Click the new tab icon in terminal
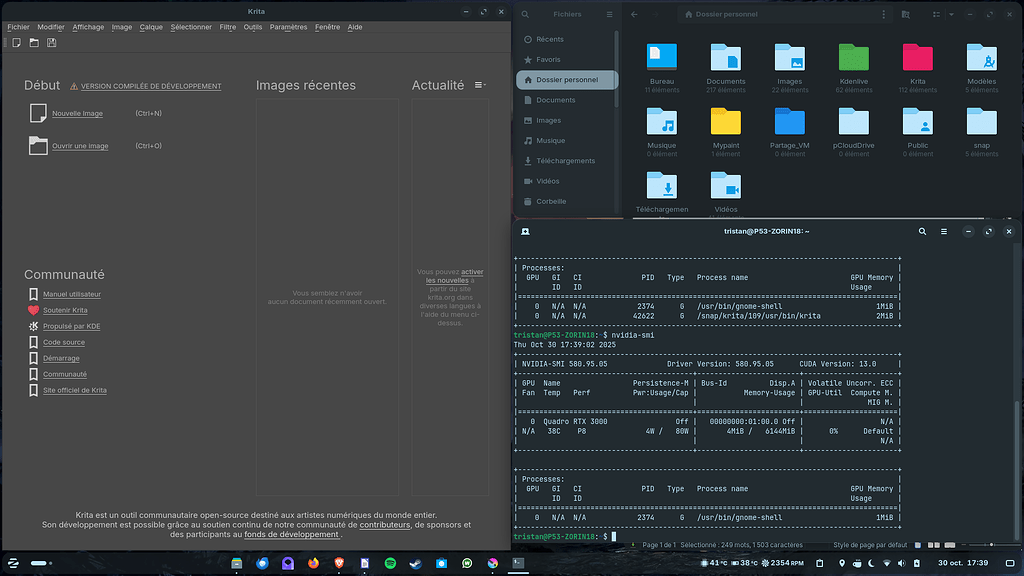The width and height of the screenshot is (1024, 576). pos(525,231)
